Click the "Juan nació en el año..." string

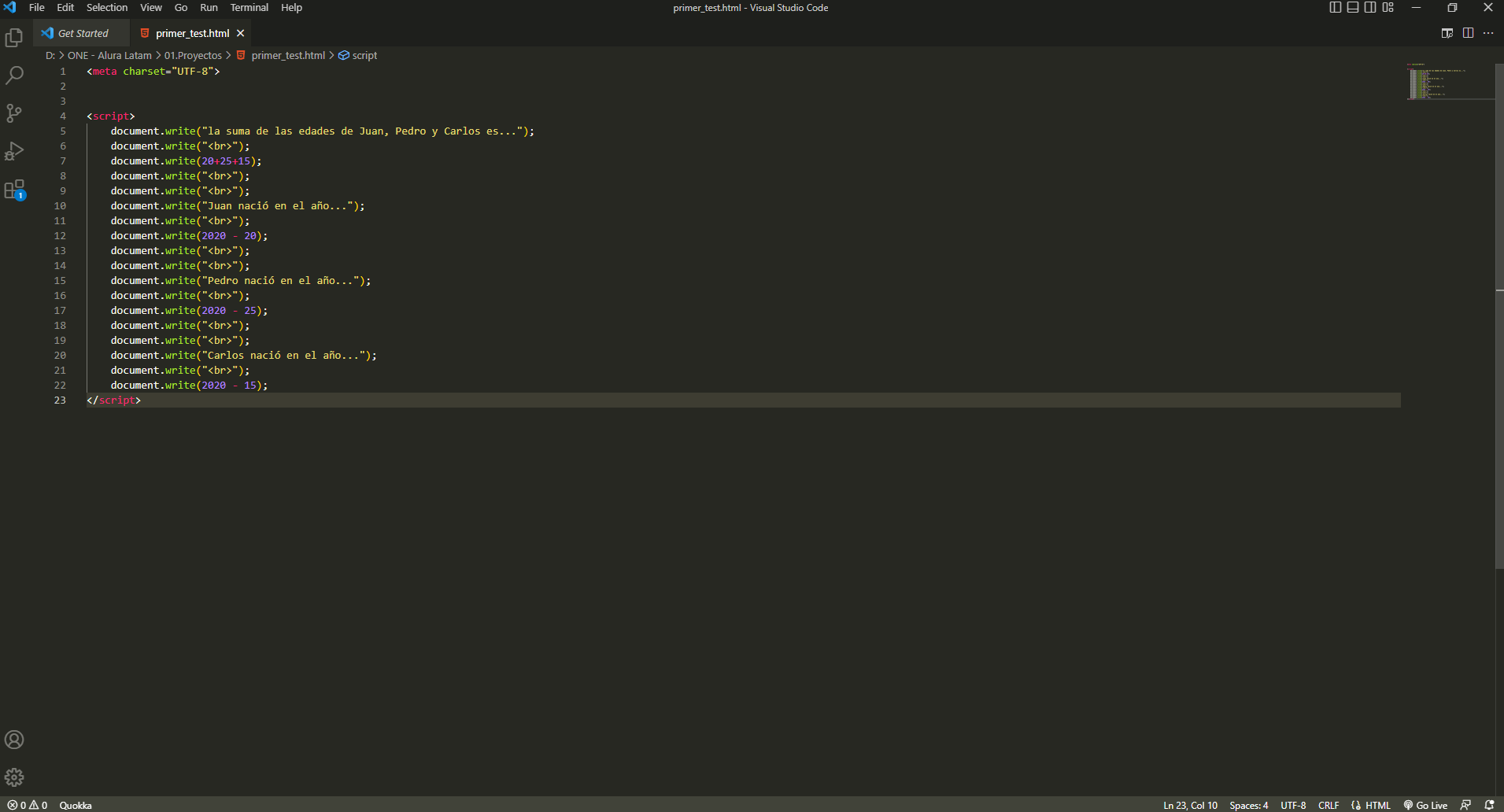click(x=278, y=205)
